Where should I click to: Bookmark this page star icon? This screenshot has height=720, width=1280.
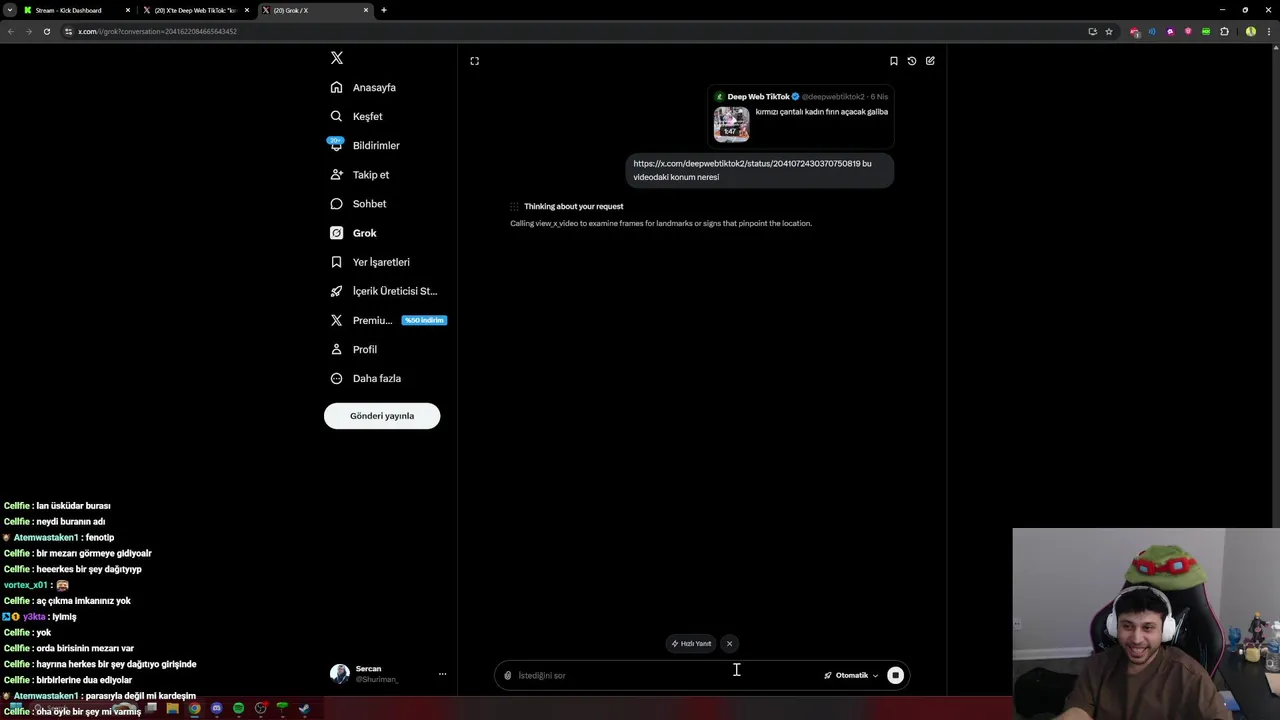tap(1109, 31)
